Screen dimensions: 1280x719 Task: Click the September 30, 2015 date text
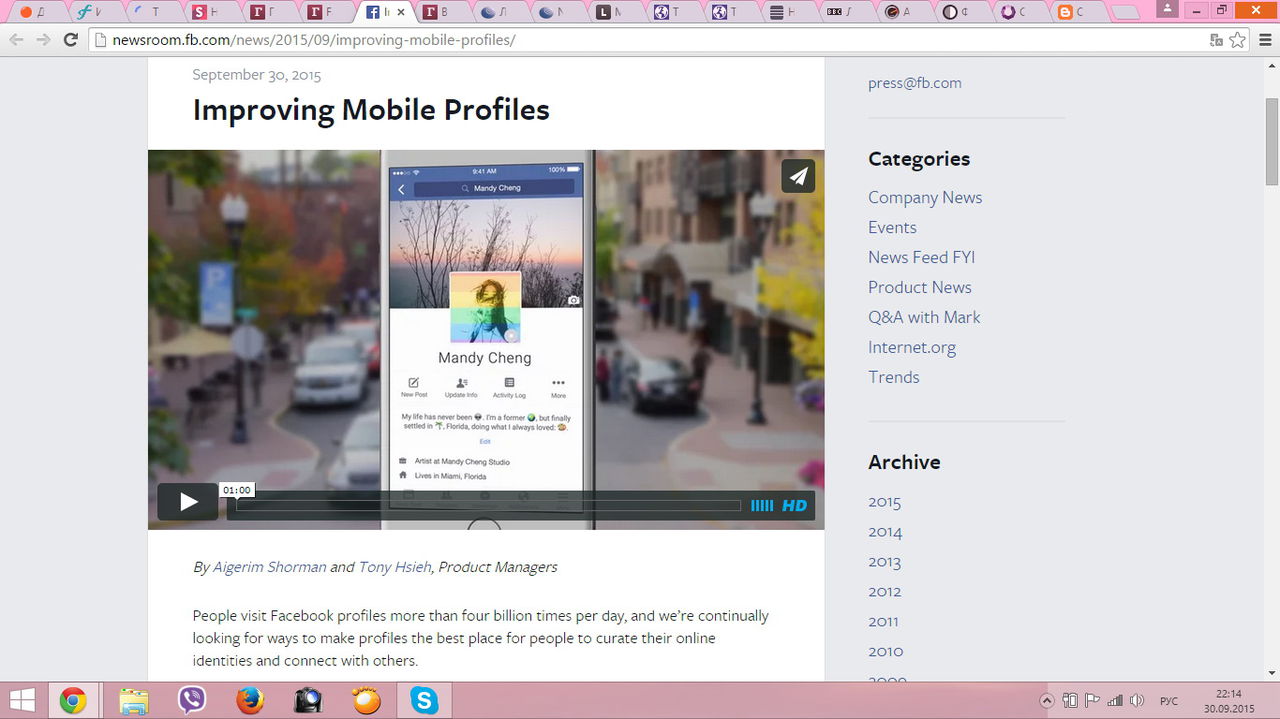pos(257,75)
